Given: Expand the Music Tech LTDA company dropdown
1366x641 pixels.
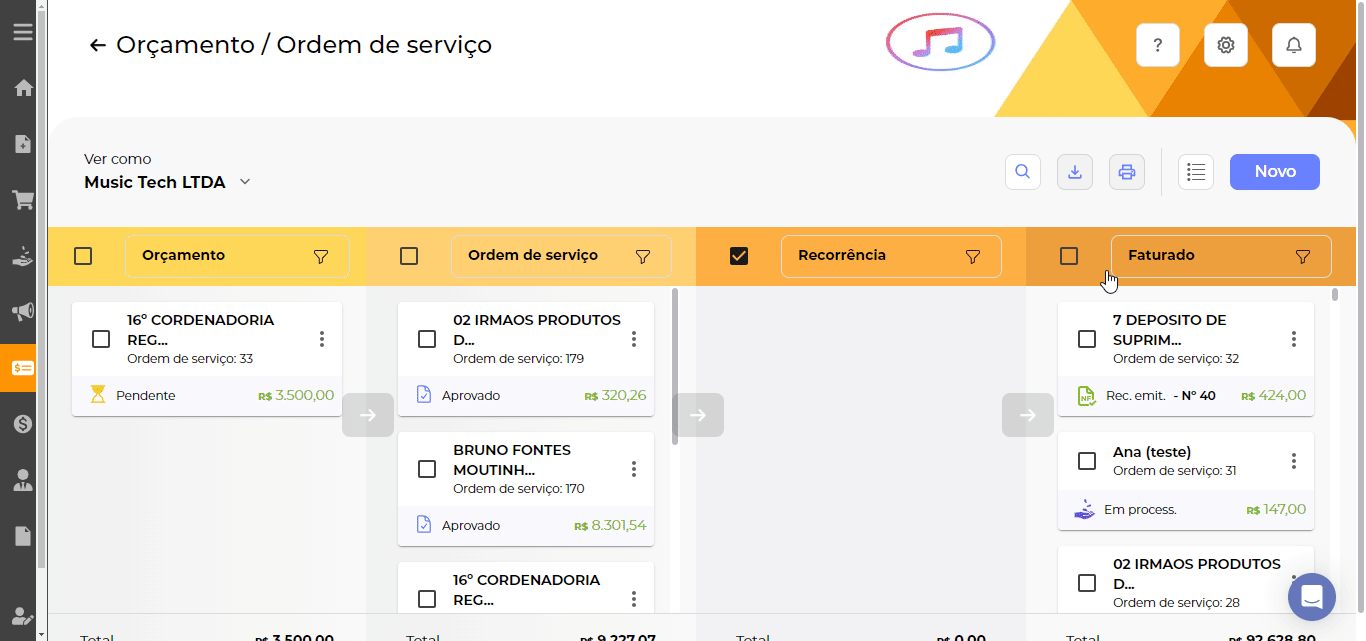Looking at the screenshot, I should click(245, 182).
